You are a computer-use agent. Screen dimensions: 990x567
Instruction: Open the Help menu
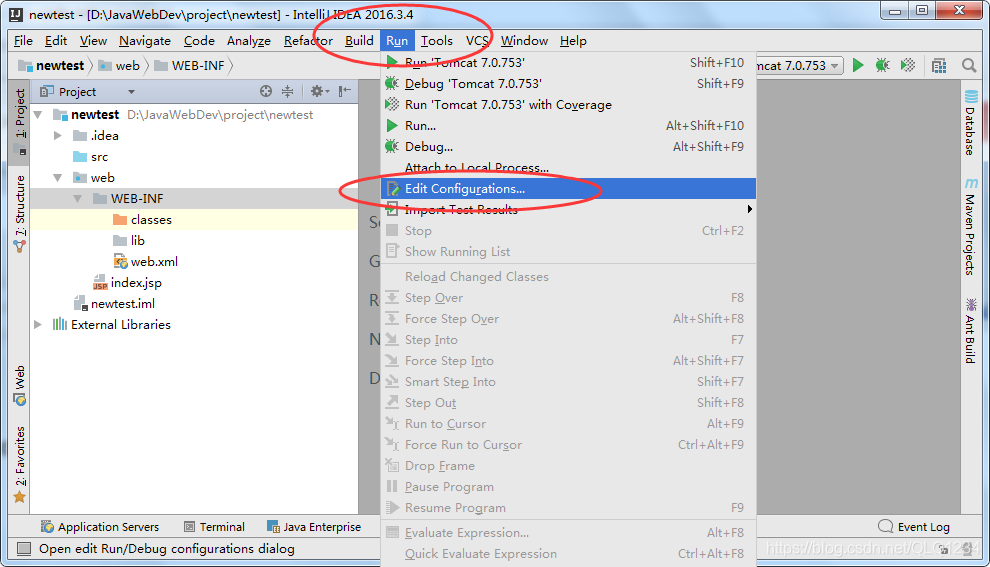pos(573,40)
